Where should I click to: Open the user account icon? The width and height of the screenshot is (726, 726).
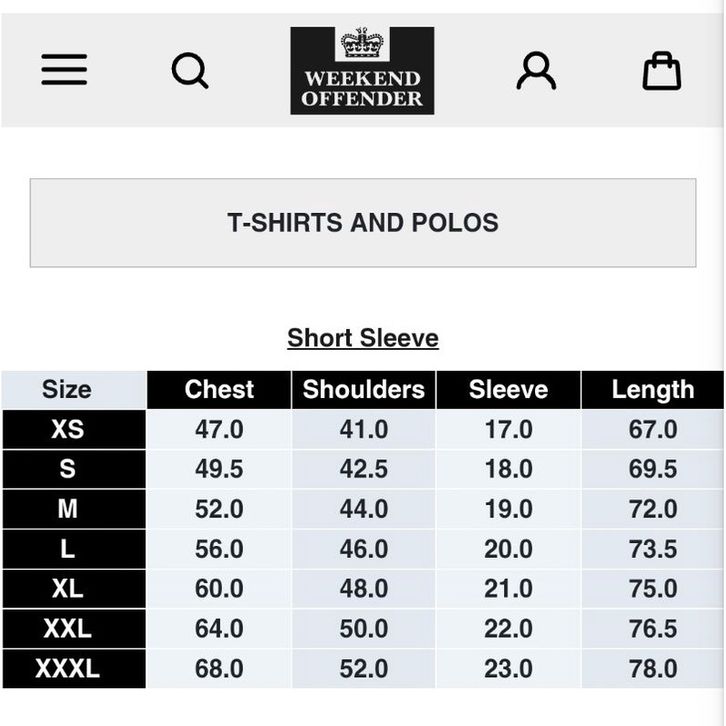tap(536, 71)
